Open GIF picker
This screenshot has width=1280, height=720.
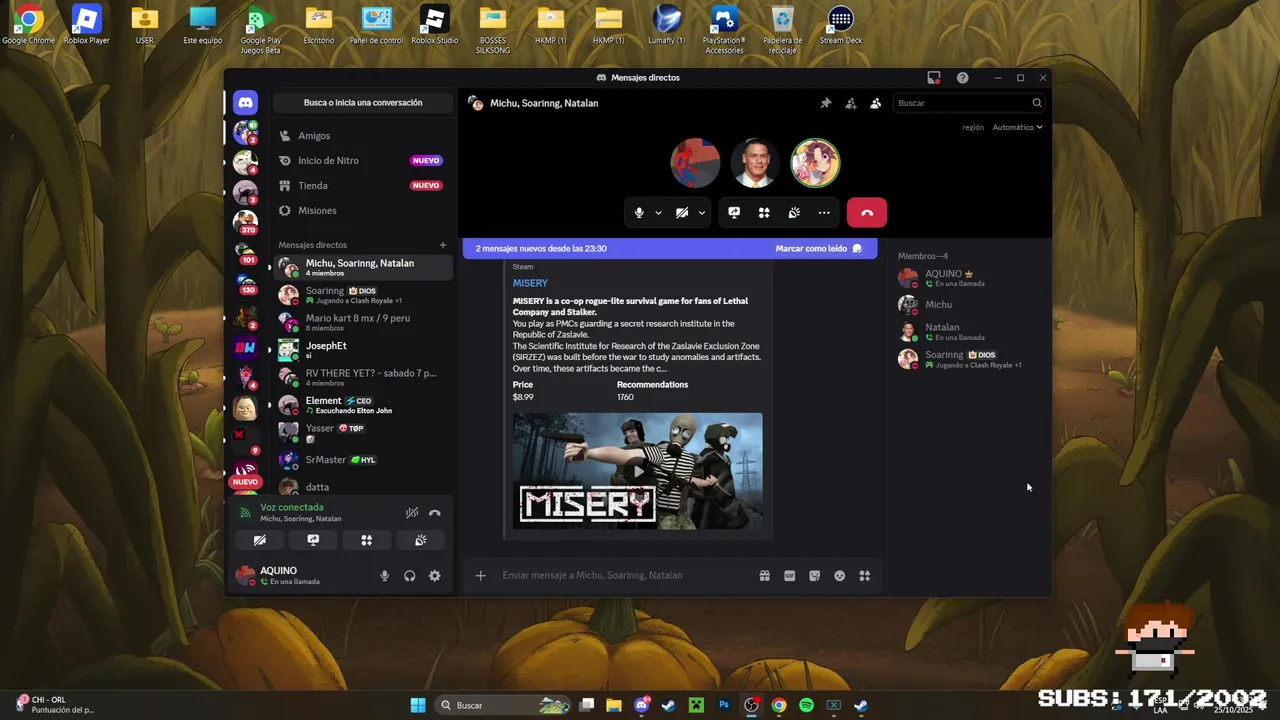tap(790, 576)
